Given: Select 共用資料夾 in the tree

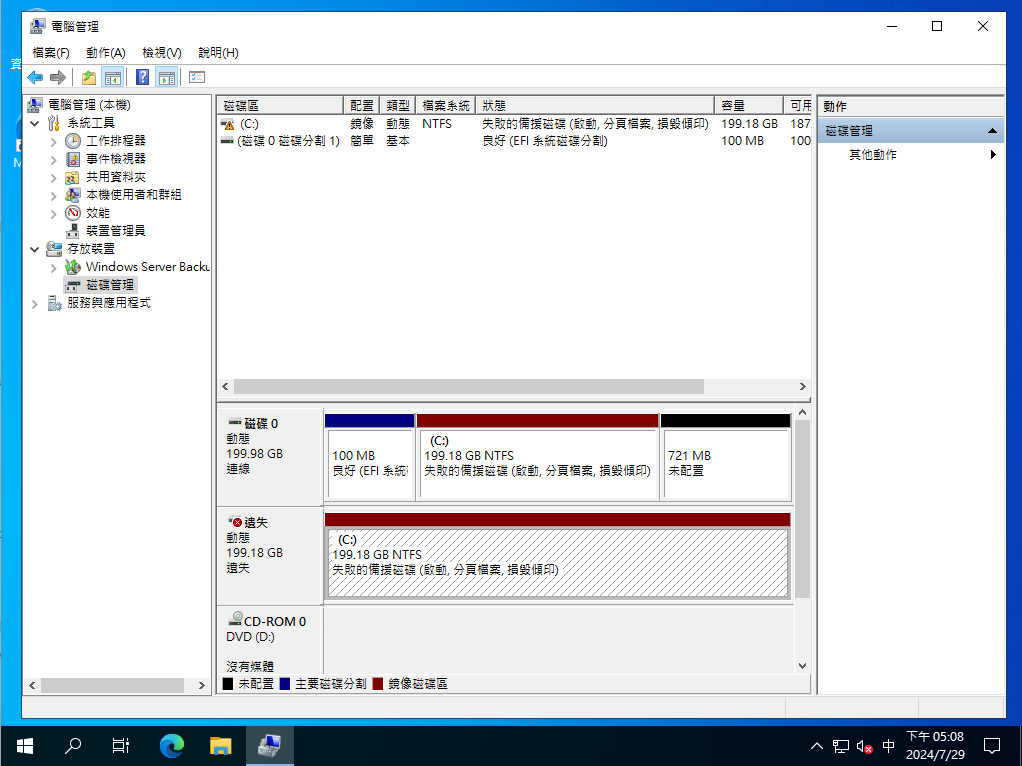Looking at the screenshot, I should pos(115,177).
